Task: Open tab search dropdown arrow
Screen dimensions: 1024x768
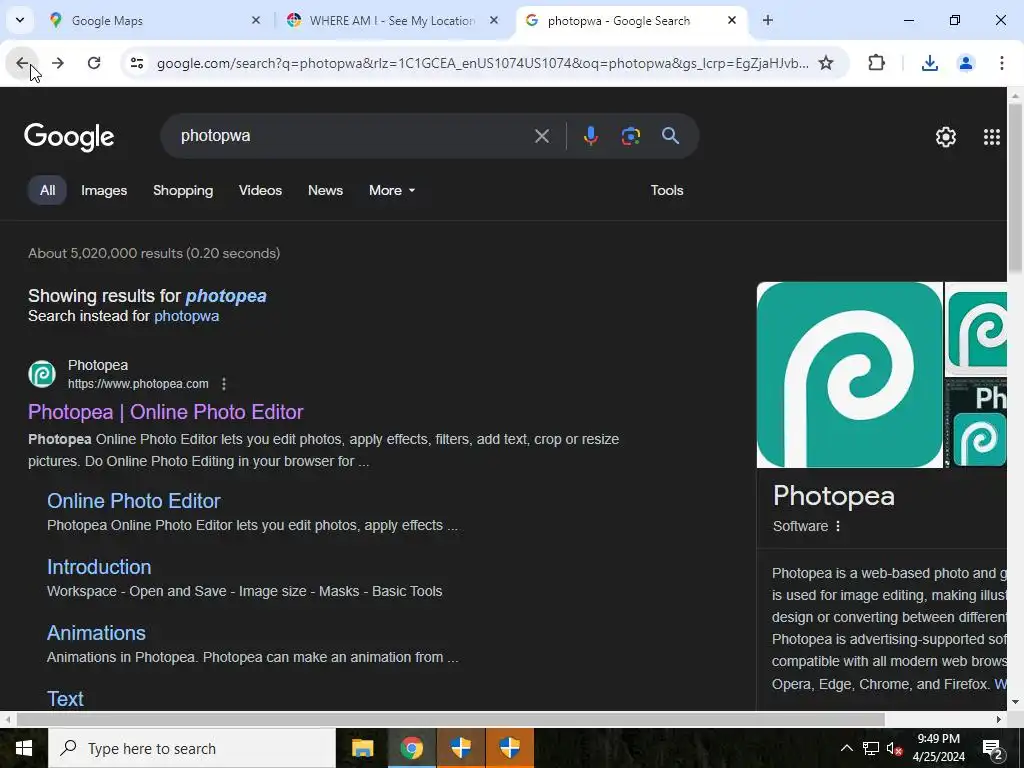Action: click(x=20, y=20)
